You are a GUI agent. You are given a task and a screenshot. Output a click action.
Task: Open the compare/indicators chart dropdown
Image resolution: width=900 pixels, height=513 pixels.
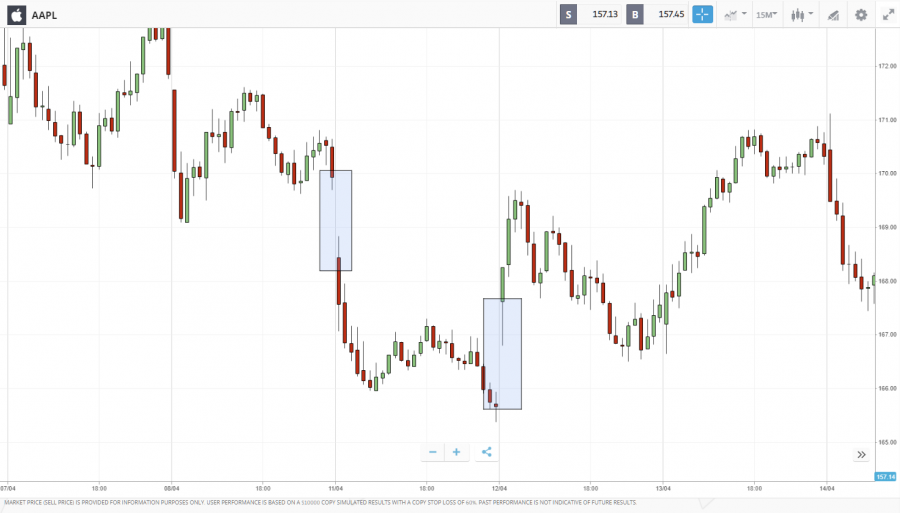tap(735, 15)
